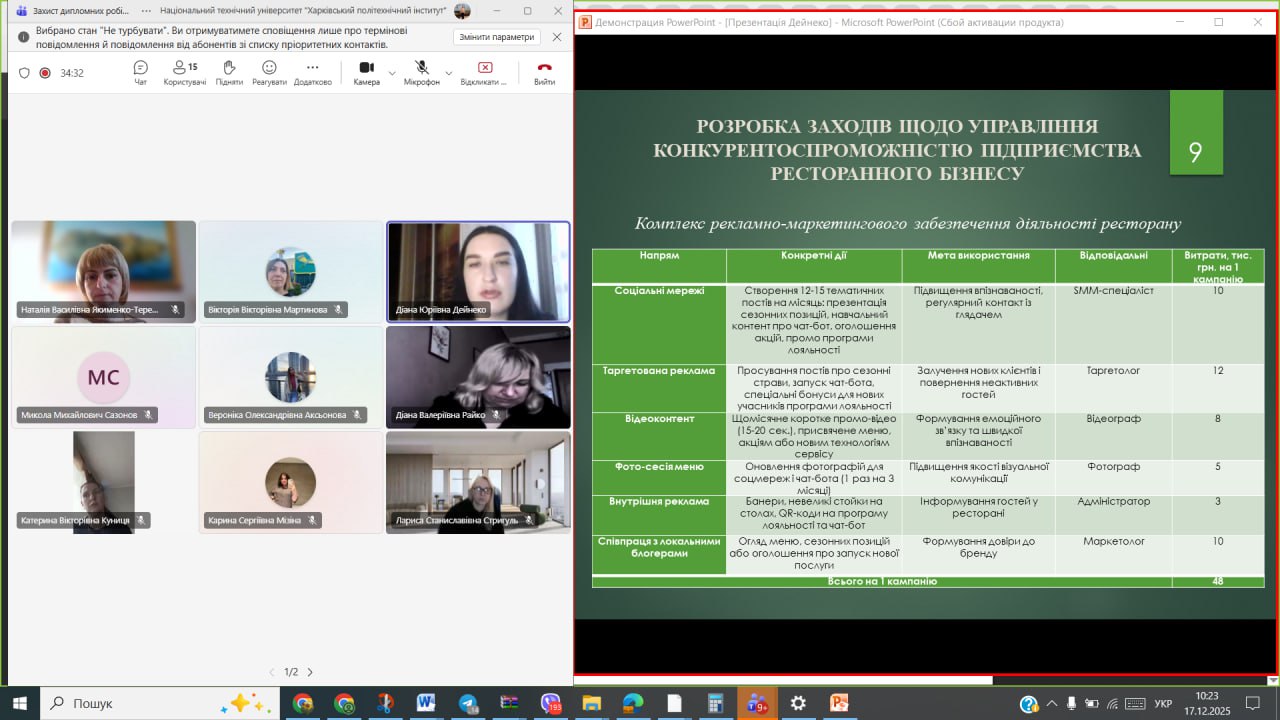Dismiss the Do Not Disturb notification banner
The image size is (1280, 720).
[557, 37]
